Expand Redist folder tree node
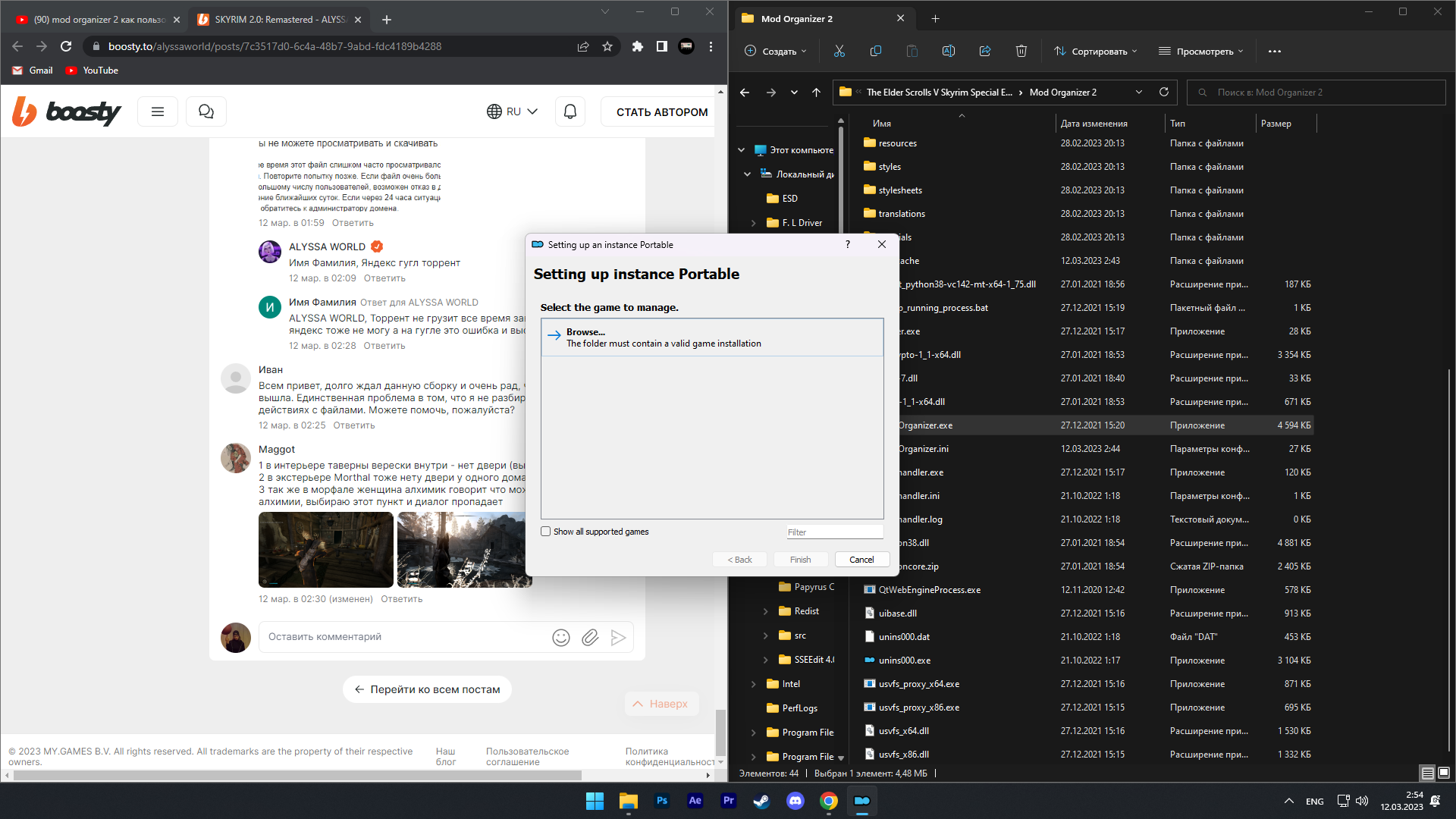Viewport: 1456px width, 819px height. click(765, 611)
